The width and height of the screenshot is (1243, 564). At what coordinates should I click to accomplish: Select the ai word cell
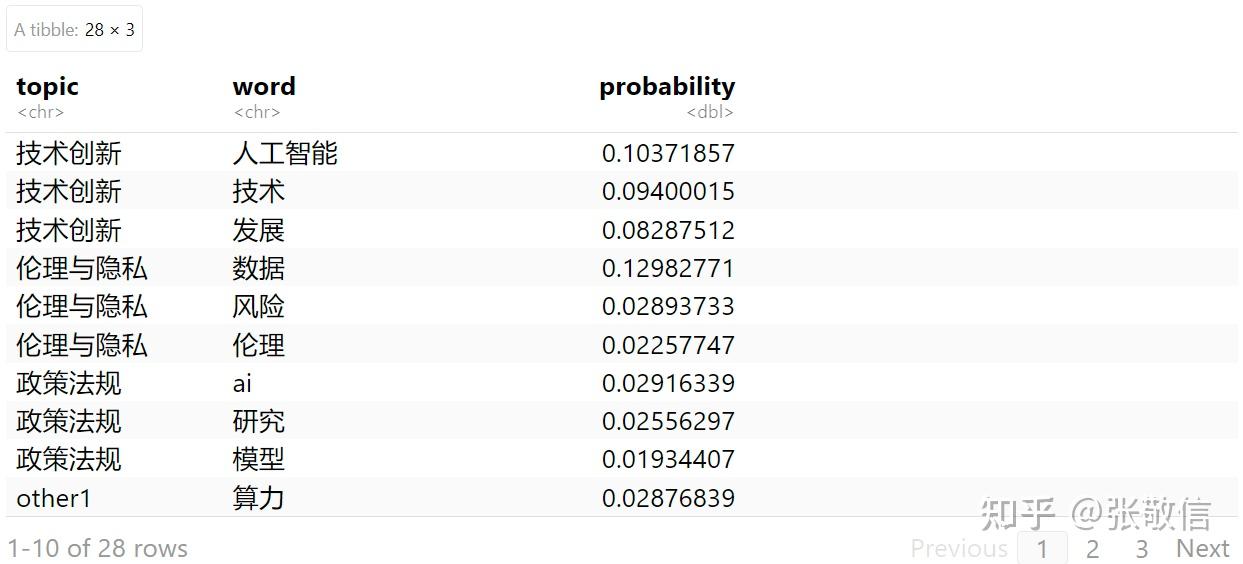click(242, 383)
